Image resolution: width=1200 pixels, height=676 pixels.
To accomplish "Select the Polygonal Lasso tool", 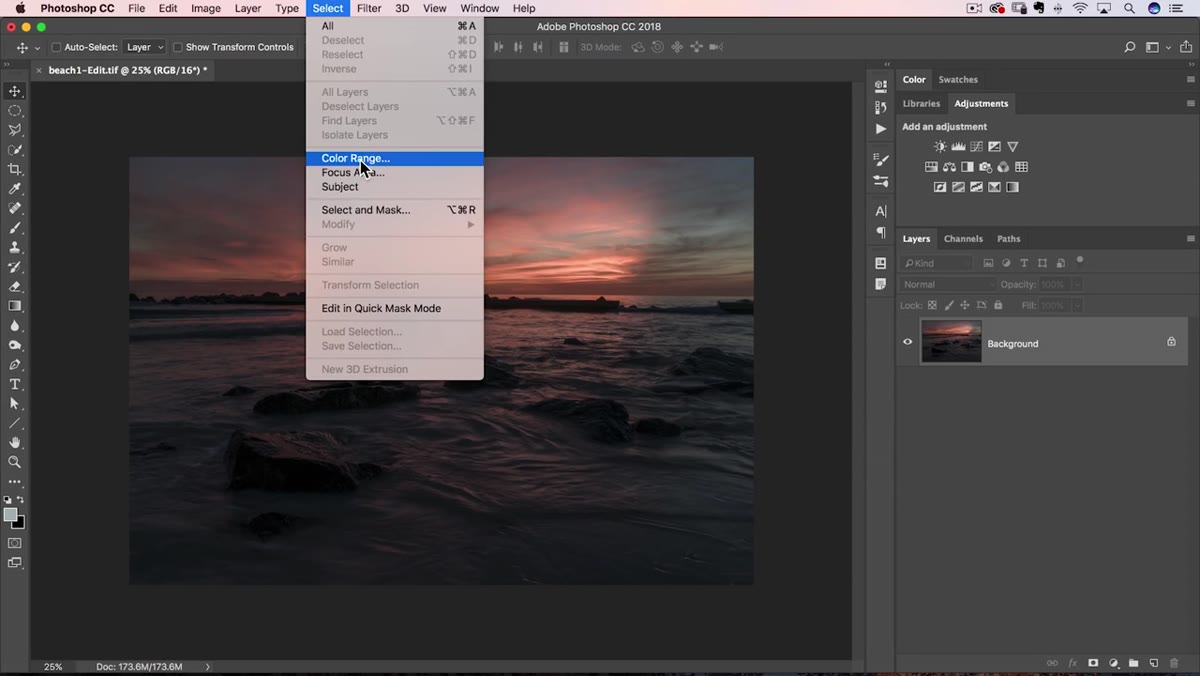I will [15, 130].
